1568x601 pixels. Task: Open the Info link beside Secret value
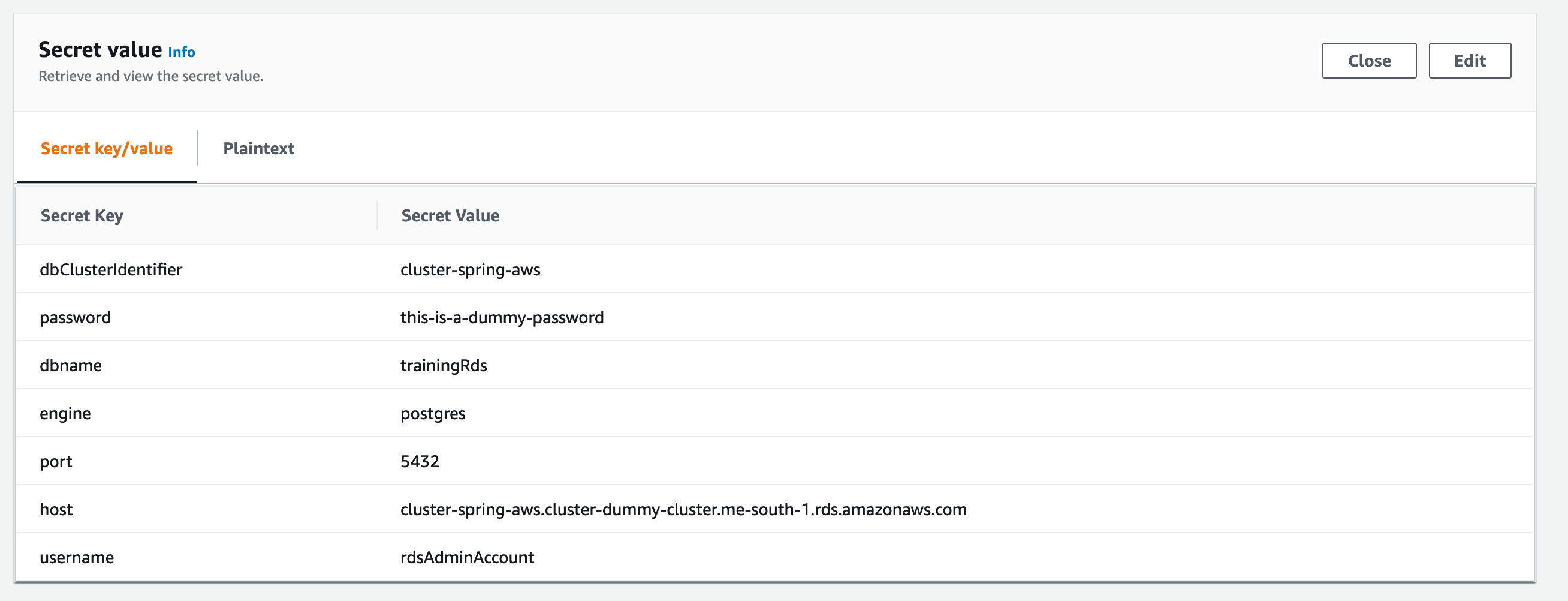182,52
